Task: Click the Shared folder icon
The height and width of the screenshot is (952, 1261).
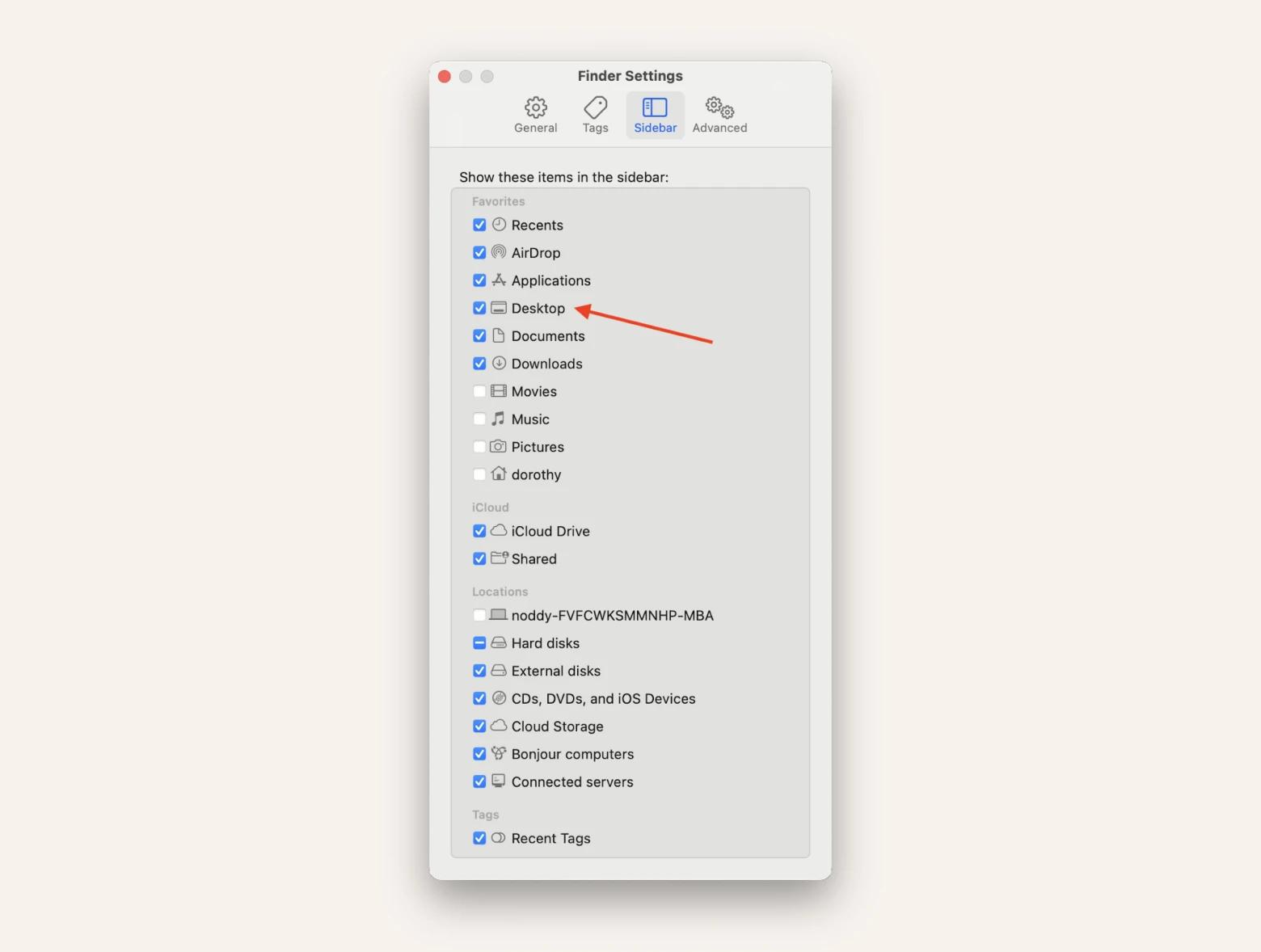Action: click(500, 558)
